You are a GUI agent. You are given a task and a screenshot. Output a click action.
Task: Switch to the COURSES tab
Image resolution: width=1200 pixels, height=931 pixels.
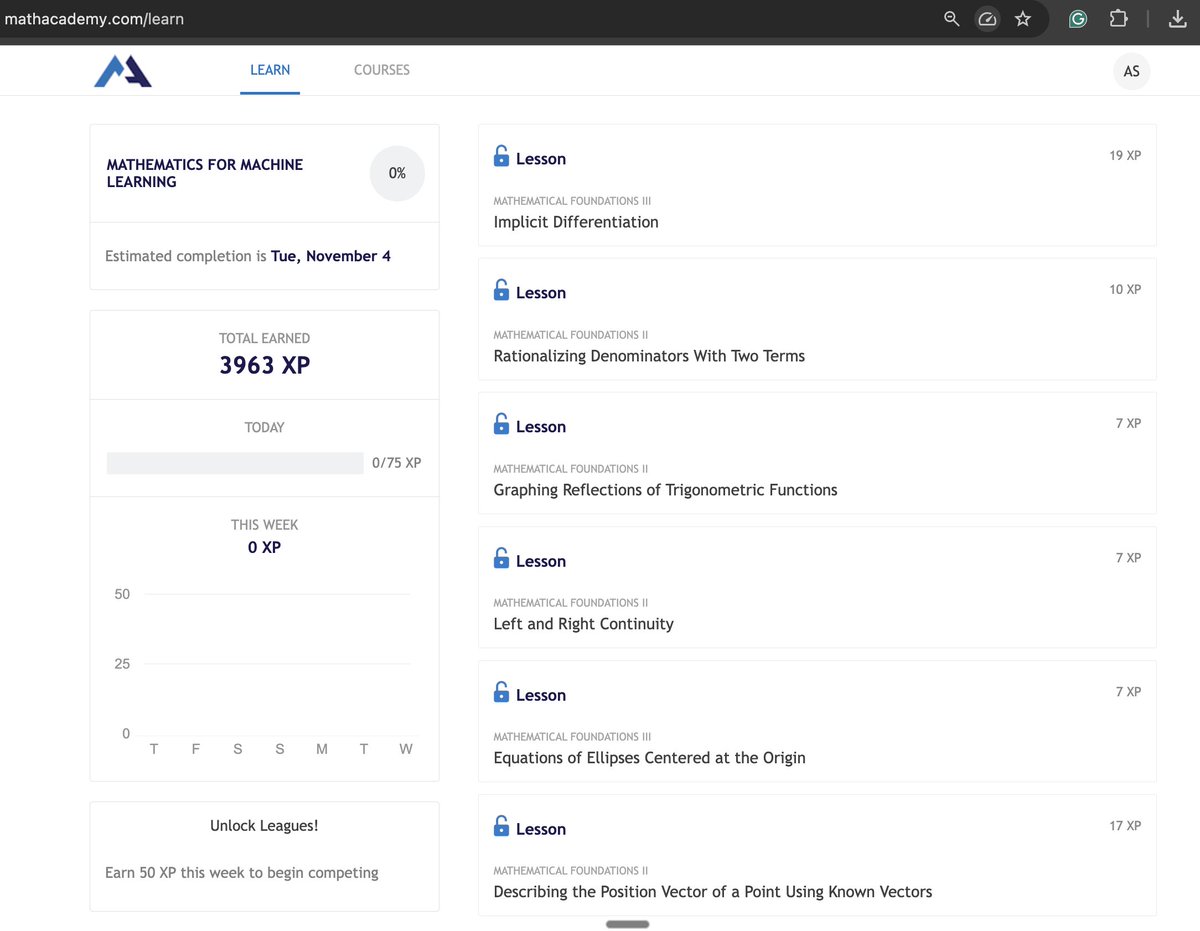click(382, 70)
